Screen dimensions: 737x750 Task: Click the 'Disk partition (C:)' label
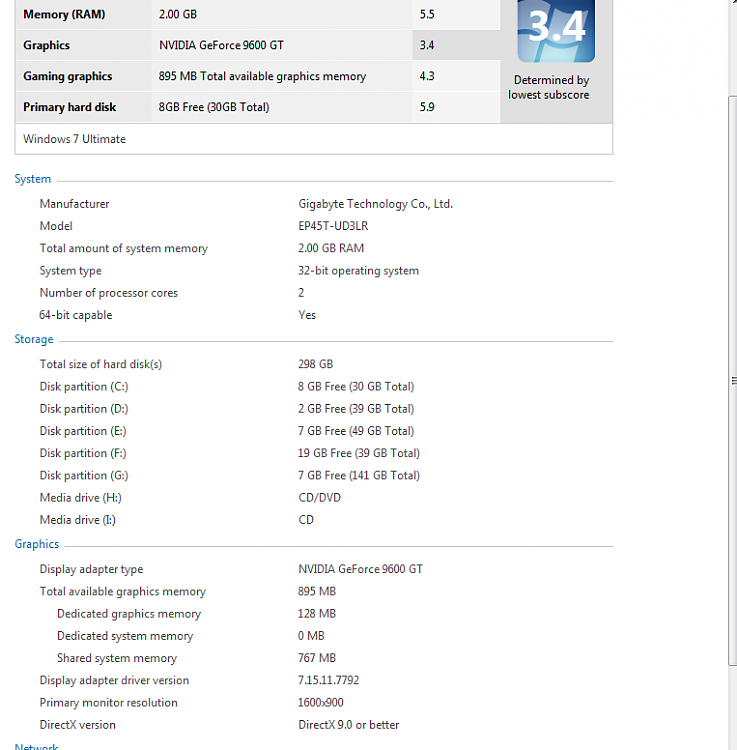point(84,386)
